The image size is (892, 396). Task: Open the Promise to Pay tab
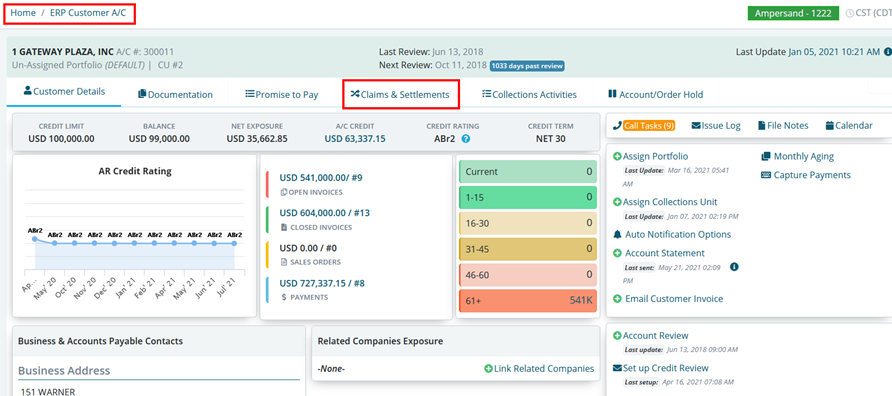coord(282,94)
